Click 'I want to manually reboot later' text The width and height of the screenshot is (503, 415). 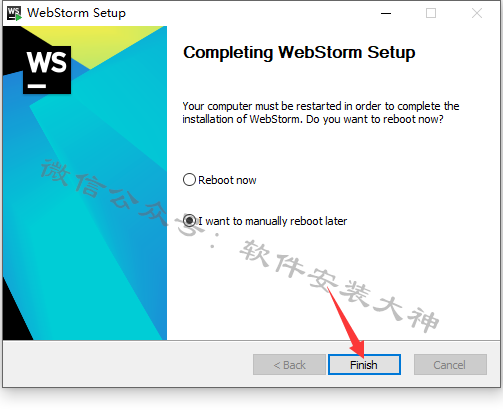[273, 221]
